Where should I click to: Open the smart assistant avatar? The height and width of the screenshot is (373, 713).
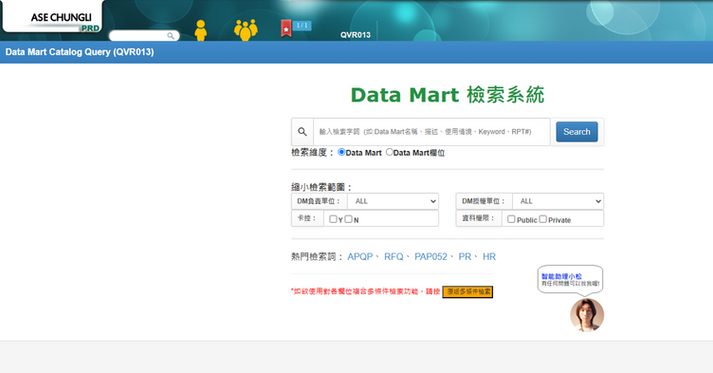click(587, 315)
